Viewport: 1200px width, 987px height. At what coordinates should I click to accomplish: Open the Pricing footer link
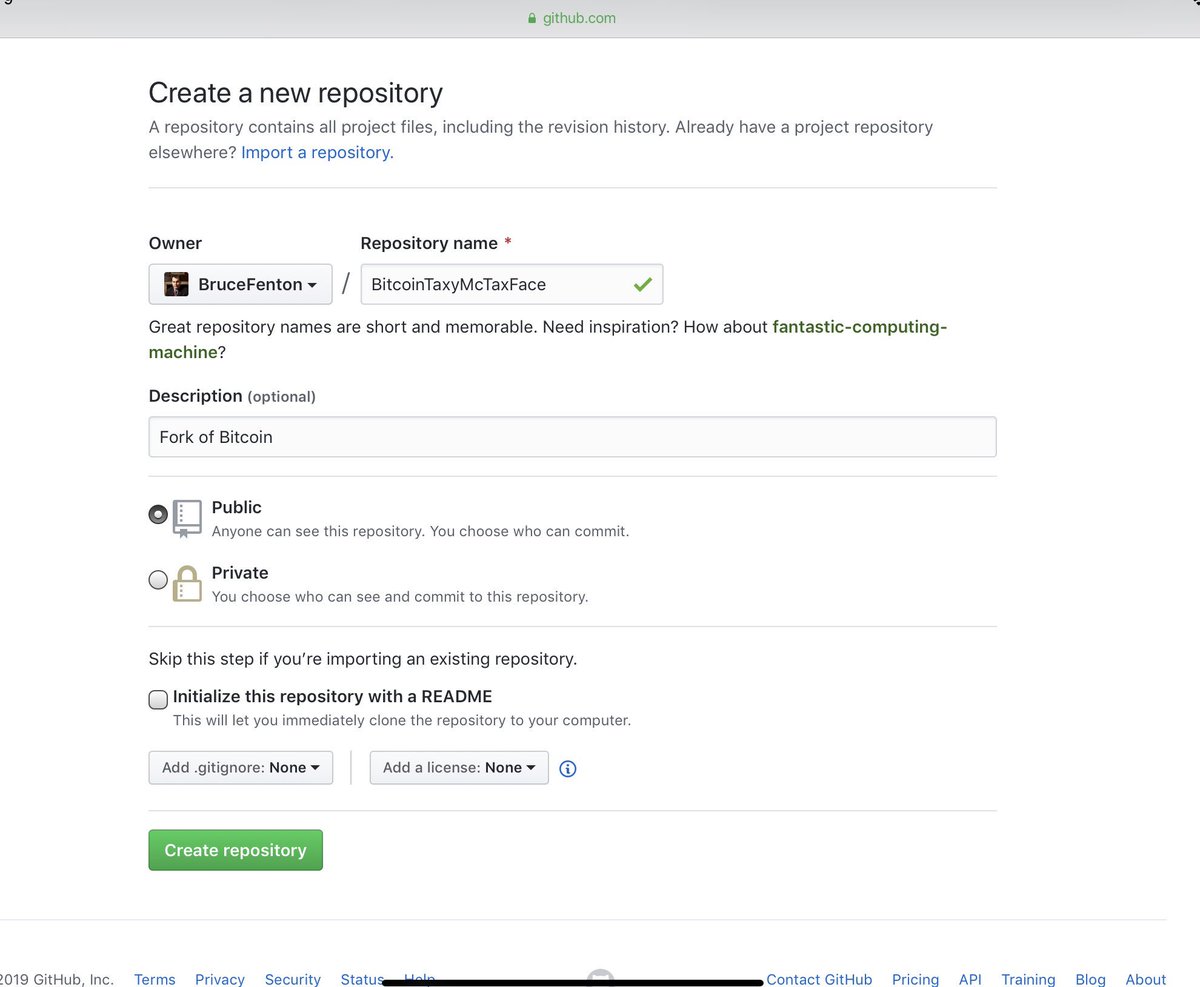[915, 979]
